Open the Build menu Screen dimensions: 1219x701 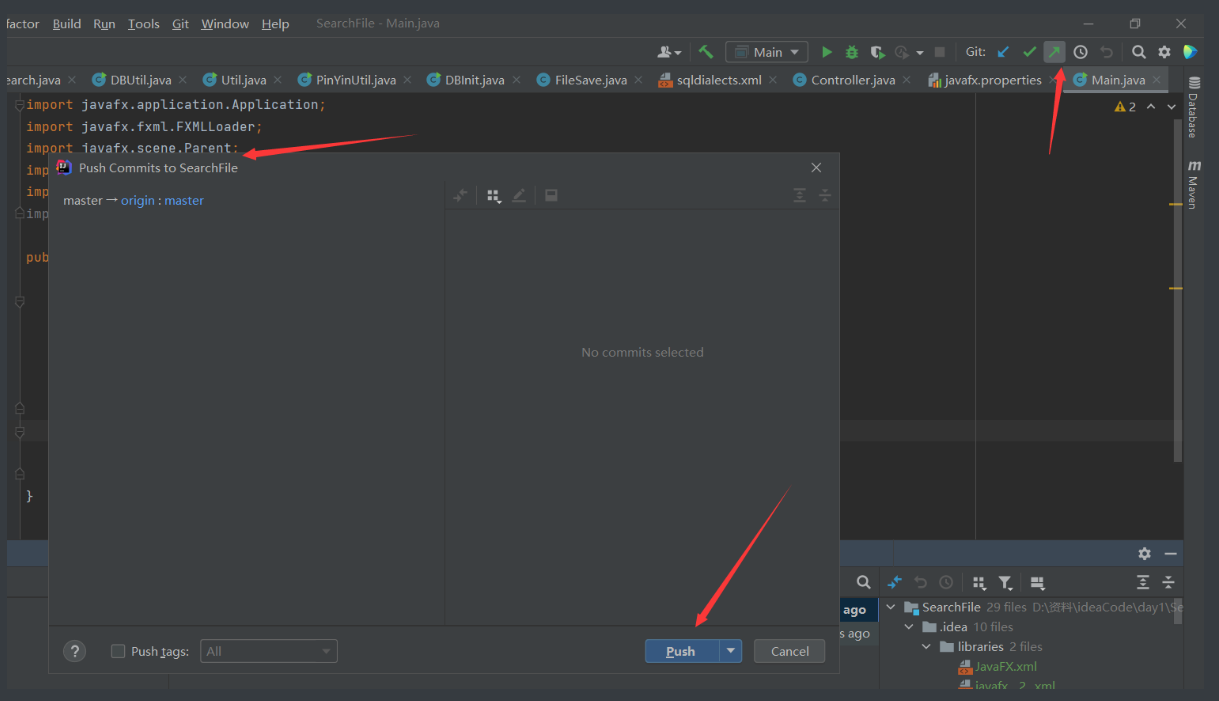(67, 24)
